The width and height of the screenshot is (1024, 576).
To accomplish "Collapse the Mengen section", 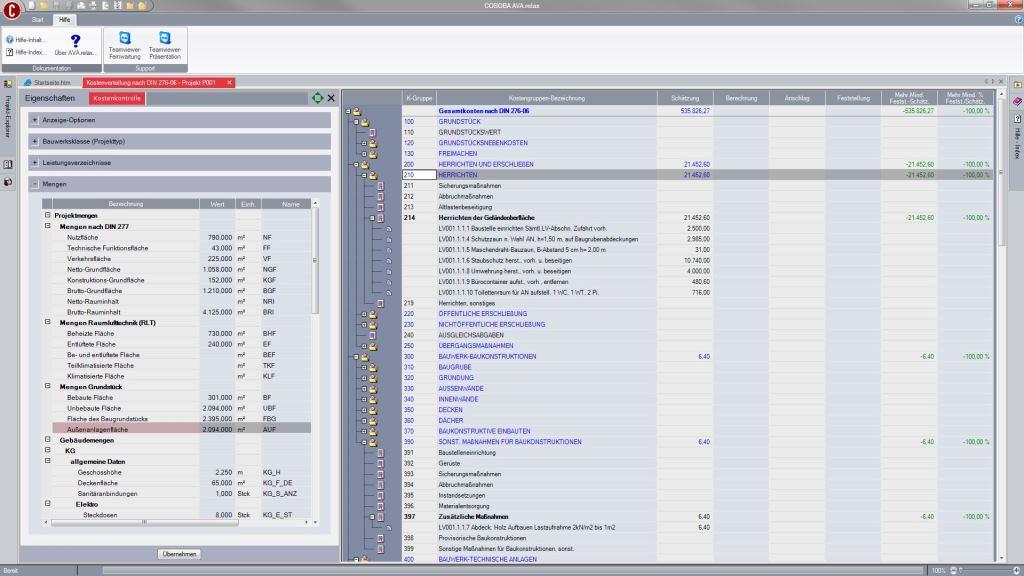I will click(x=35, y=184).
